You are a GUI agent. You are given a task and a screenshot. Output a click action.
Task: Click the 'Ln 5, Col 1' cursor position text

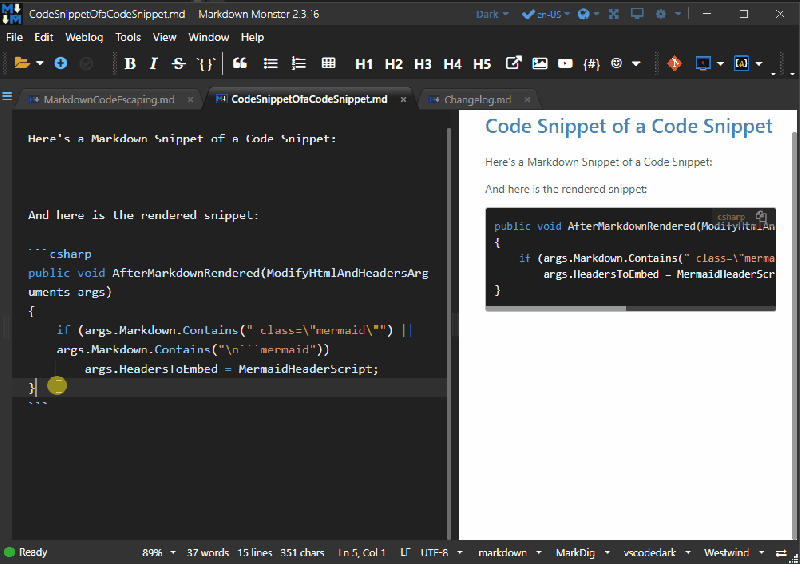click(362, 553)
